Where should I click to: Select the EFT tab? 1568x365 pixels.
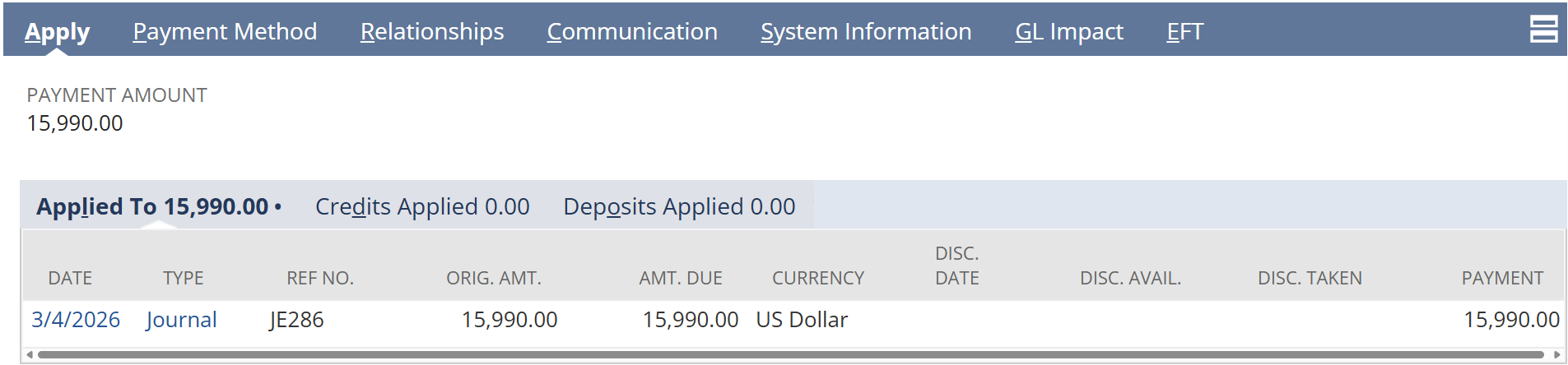point(1184,31)
